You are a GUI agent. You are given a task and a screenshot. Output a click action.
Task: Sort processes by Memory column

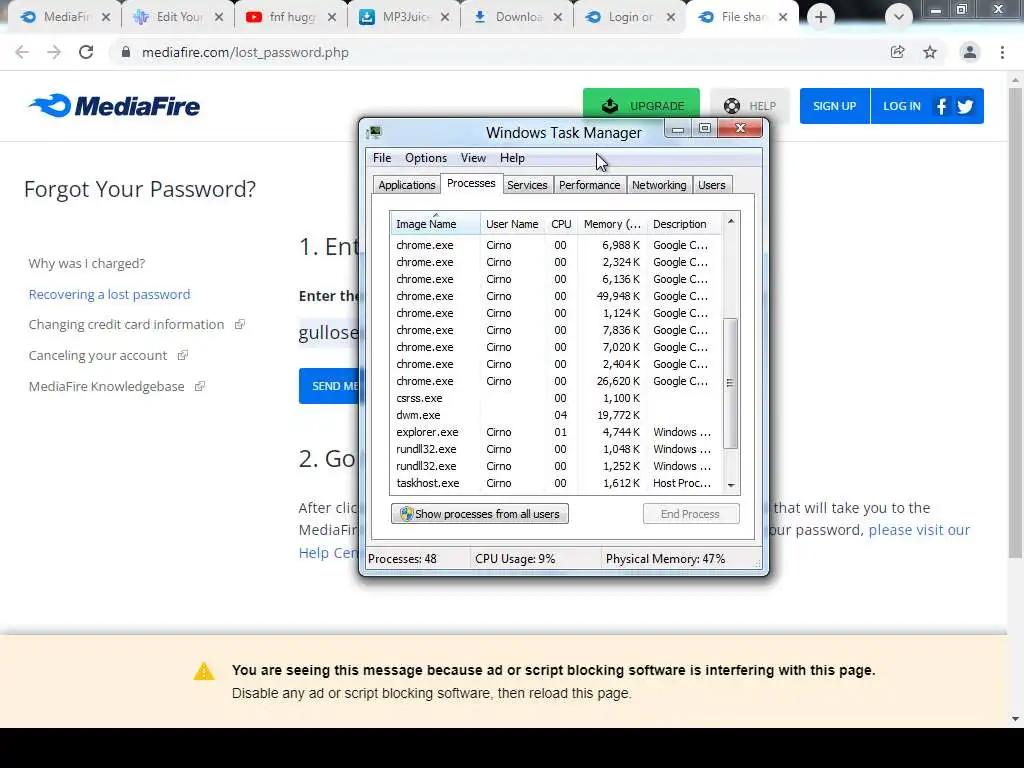coord(612,223)
